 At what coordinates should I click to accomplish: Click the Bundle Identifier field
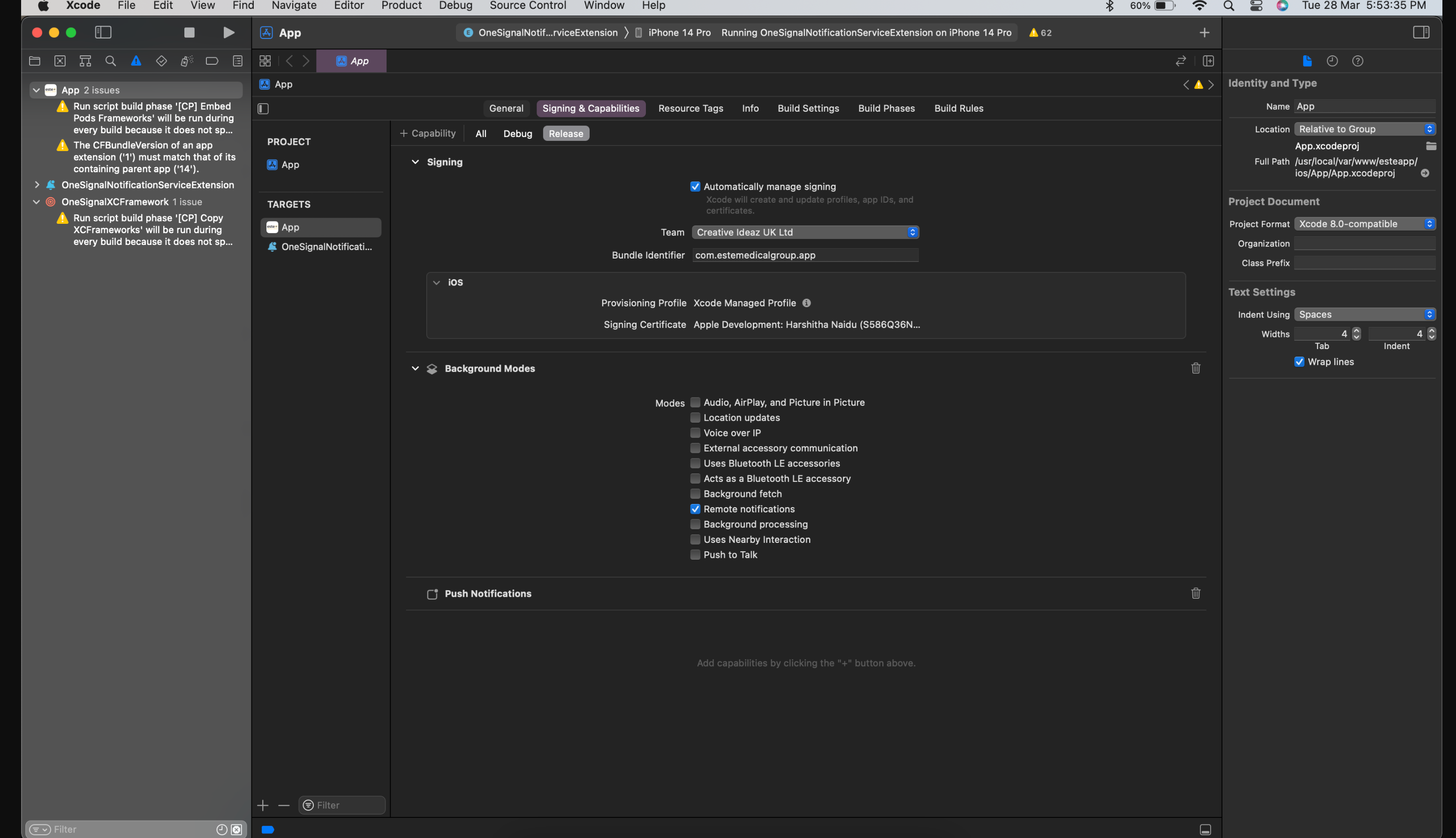tap(805, 255)
